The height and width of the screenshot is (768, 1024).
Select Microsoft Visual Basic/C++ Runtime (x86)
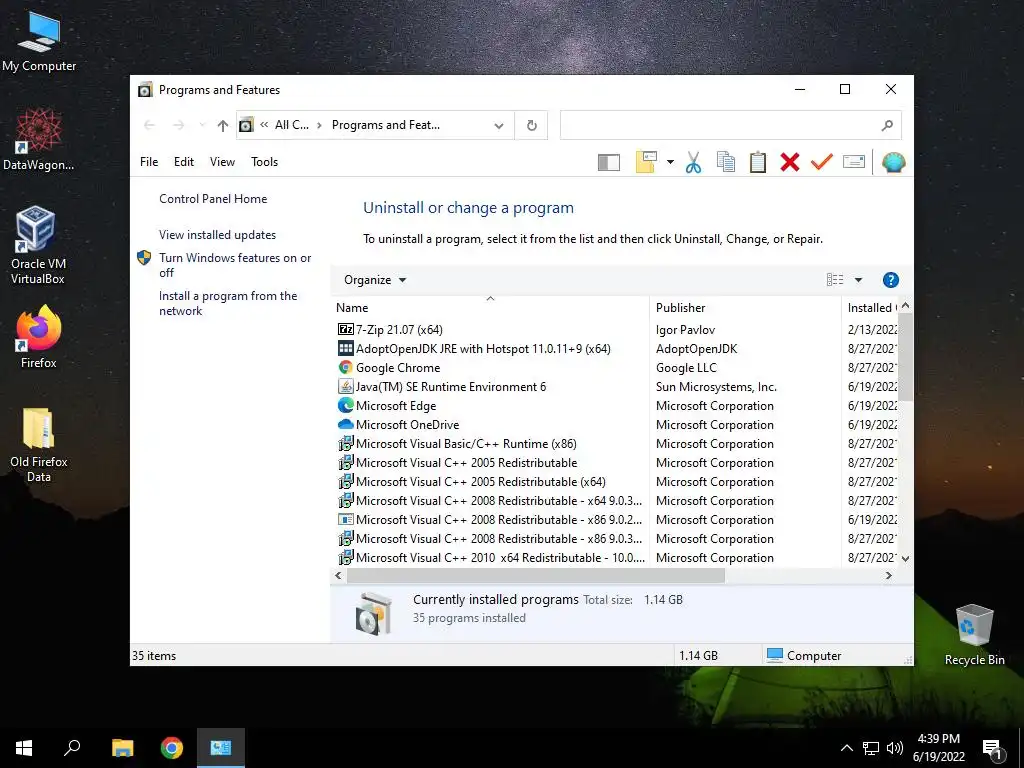(466, 443)
